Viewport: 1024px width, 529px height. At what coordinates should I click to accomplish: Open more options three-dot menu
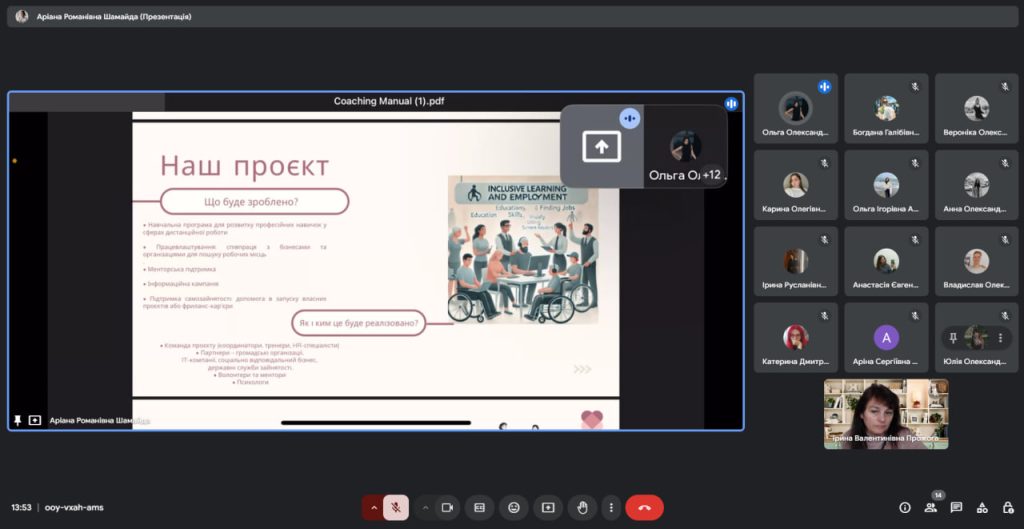coord(611,508)
